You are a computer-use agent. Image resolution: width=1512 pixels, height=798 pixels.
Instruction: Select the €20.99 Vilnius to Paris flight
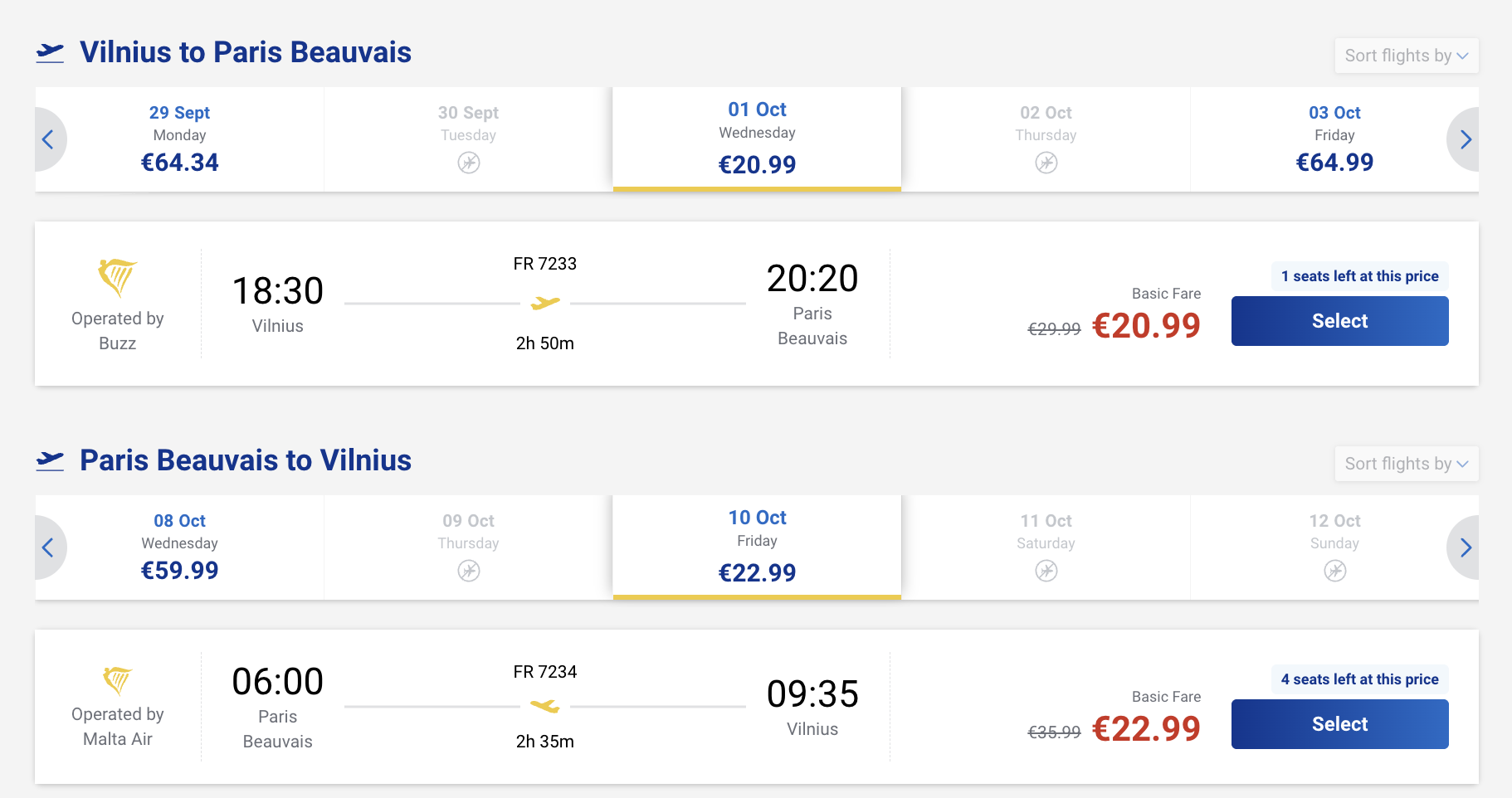point(1340,321)
